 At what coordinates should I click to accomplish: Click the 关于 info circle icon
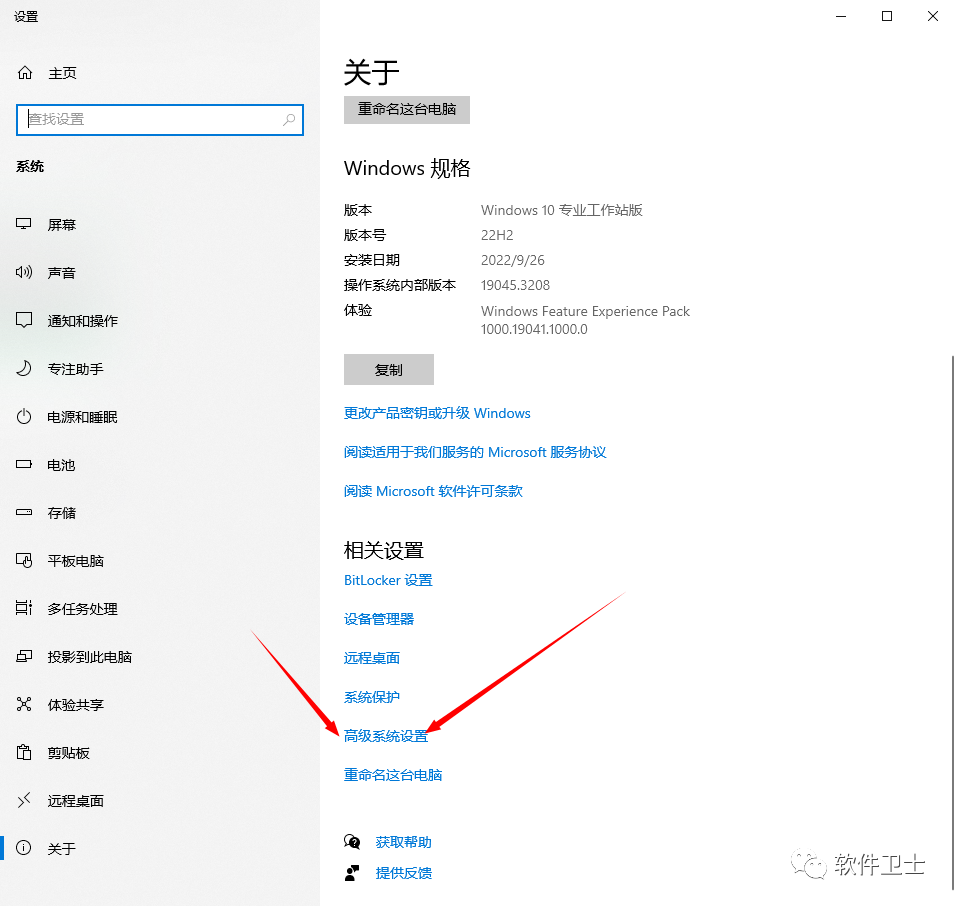click(24, 847)
